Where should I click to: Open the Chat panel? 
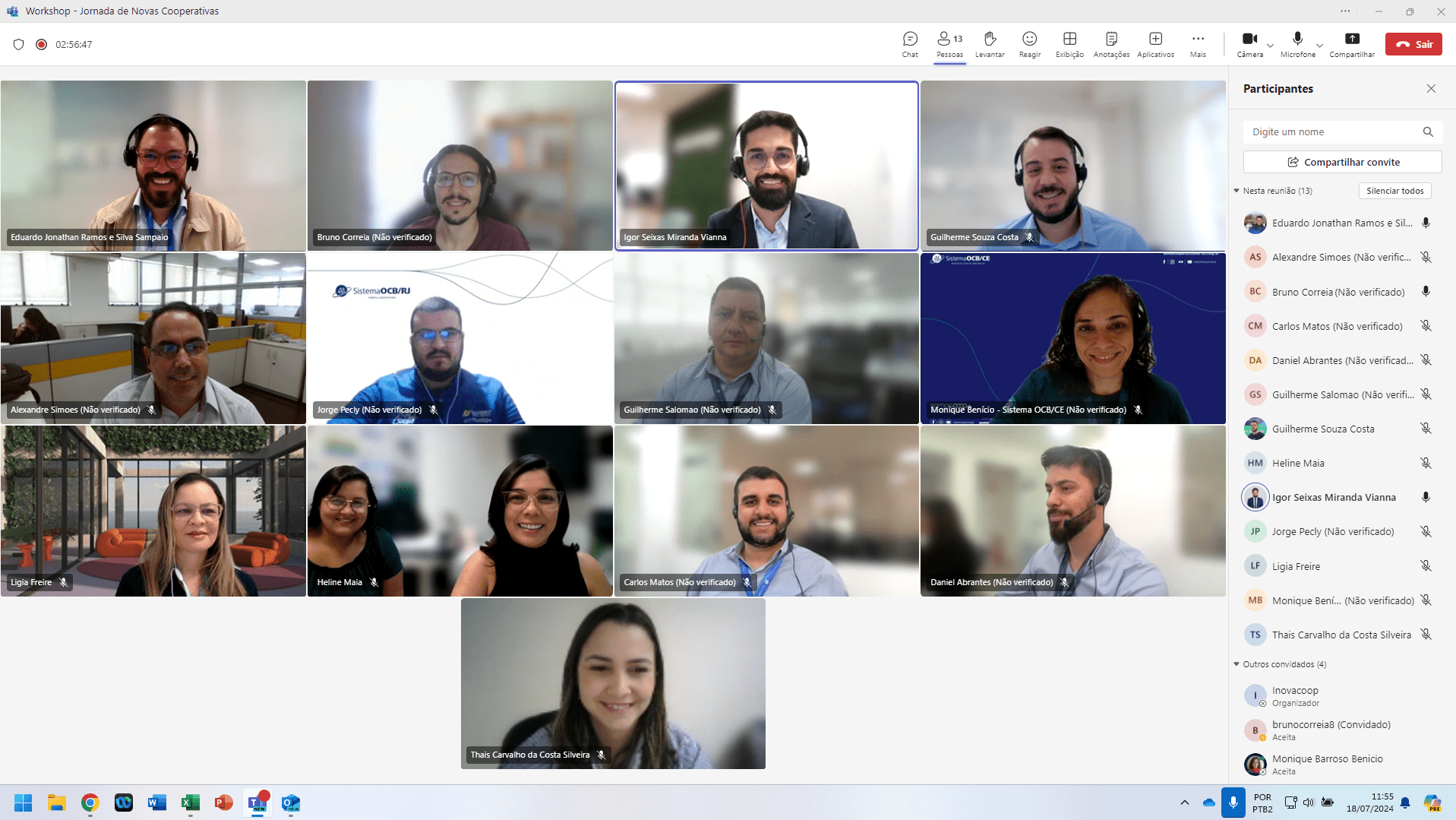click(x=910, y=44)
